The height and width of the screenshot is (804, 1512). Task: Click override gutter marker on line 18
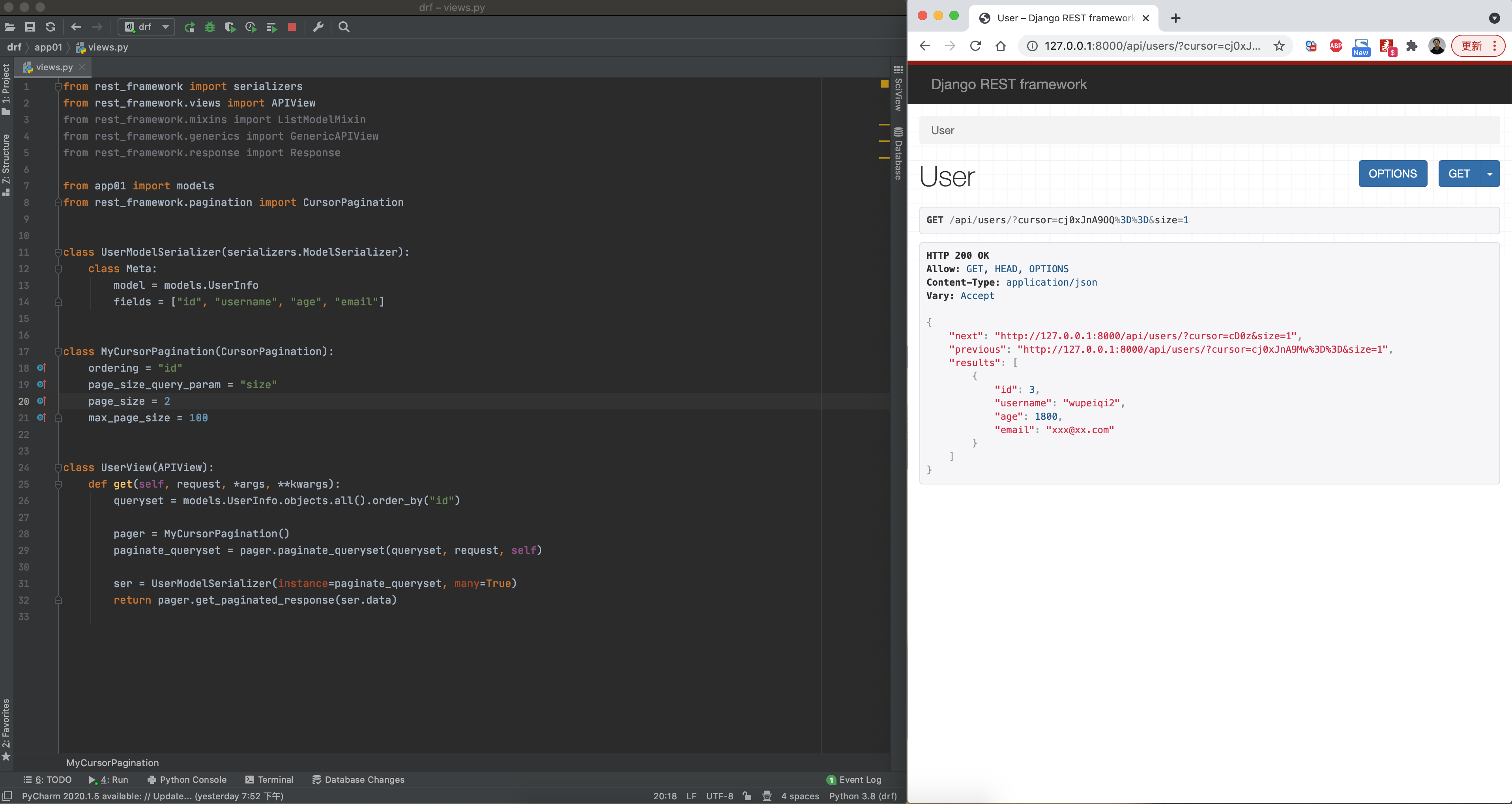coord(41,368)
